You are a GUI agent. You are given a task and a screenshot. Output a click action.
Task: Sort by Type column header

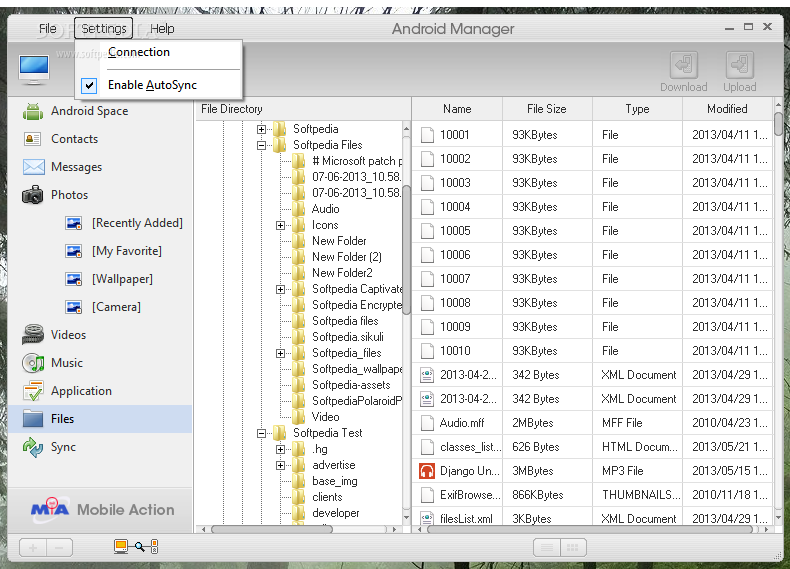pos(637,109)
